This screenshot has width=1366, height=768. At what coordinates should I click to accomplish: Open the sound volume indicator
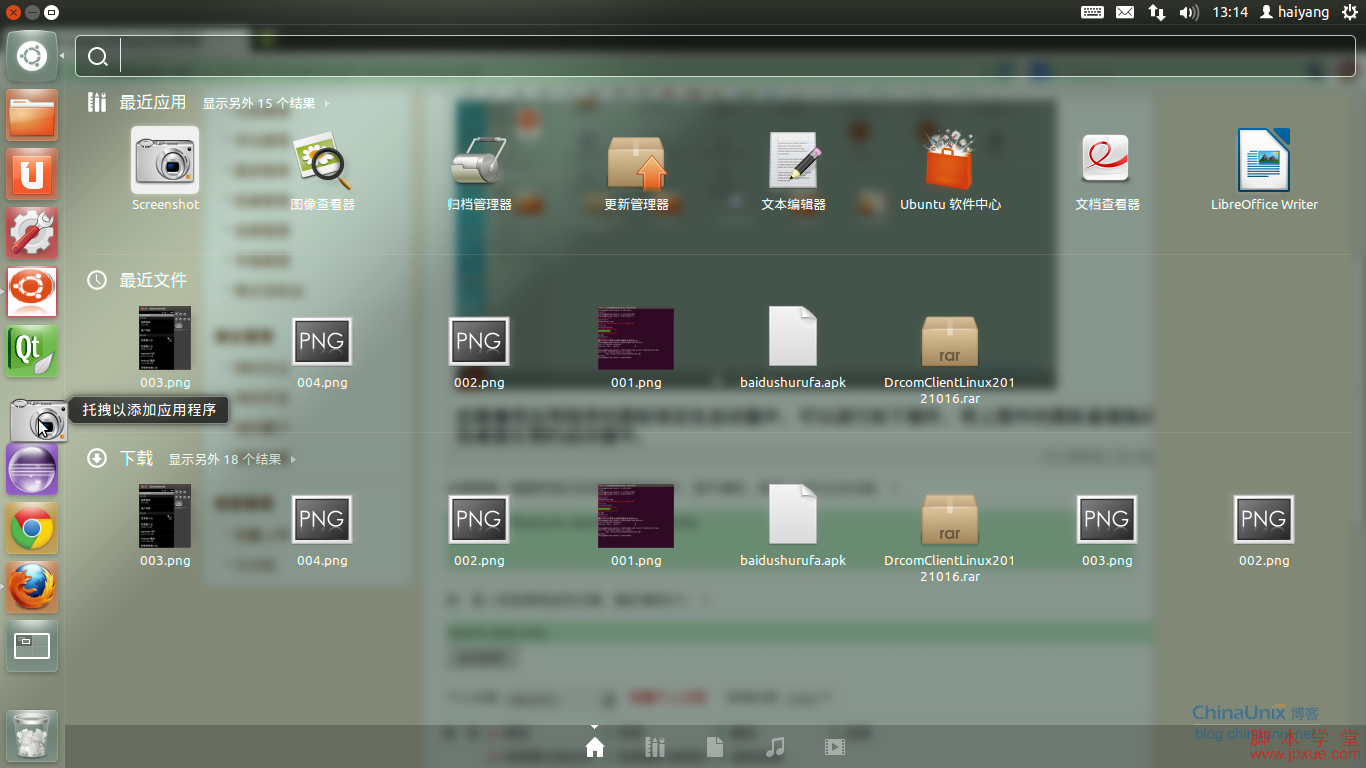pyautogui.click(x=1188, y=12)
